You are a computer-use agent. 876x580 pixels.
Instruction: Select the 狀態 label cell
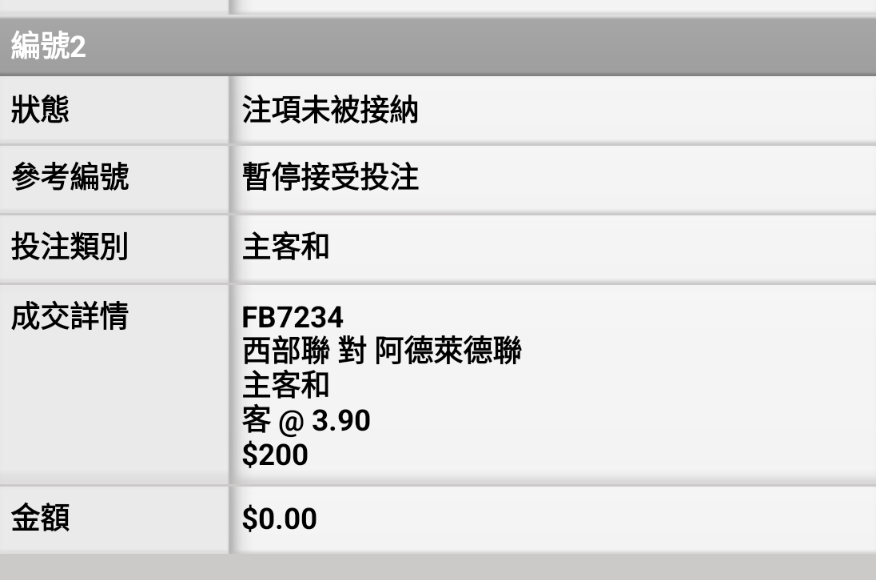click(x=114, y=110)
